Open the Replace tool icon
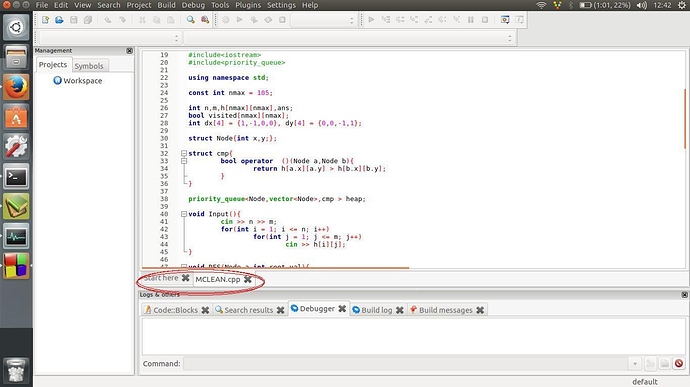Image resolution: width=690 pixels, height=387 pixels. click(x=205, y=20)
